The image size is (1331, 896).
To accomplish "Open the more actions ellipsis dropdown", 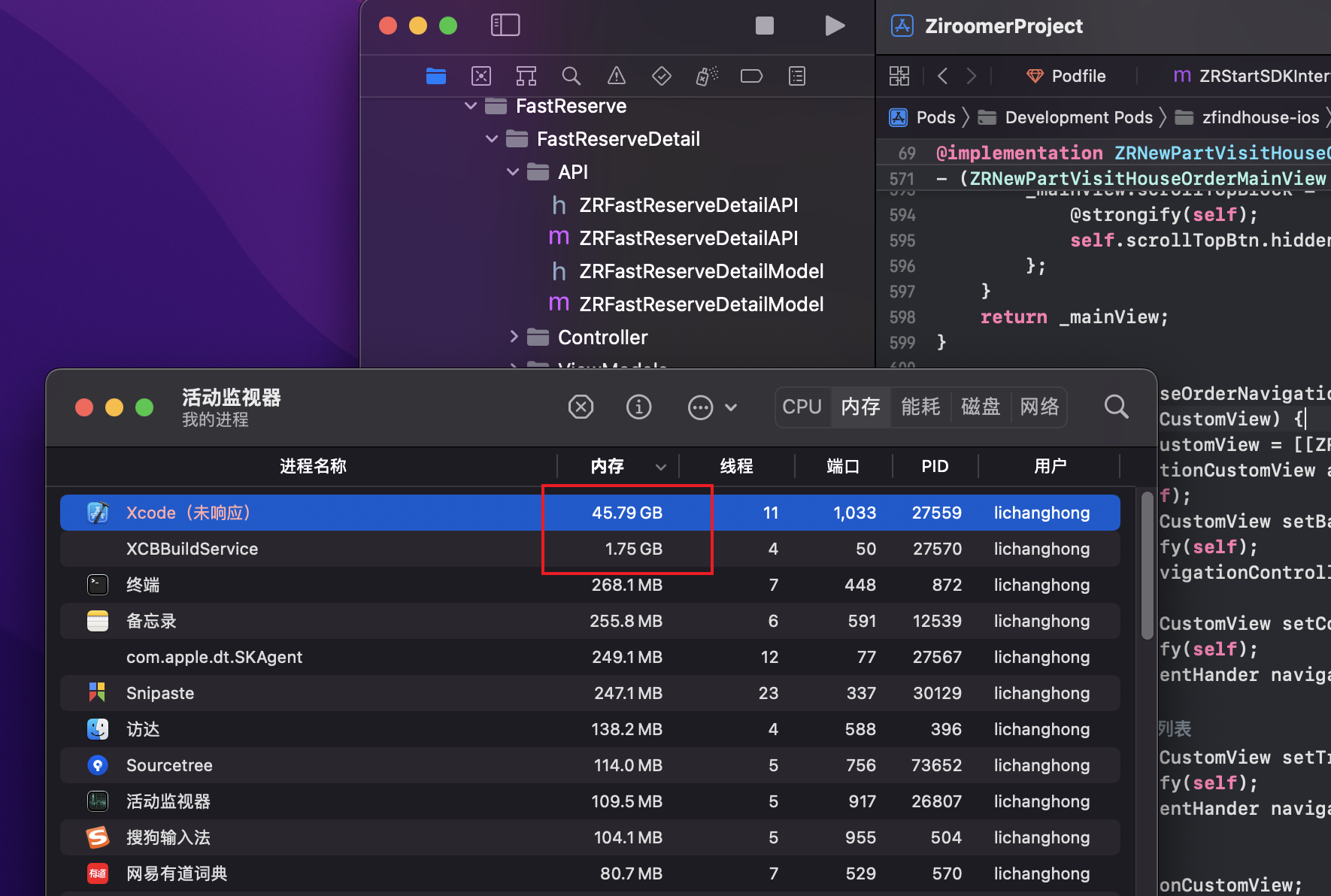I will [x=711, y=407].
